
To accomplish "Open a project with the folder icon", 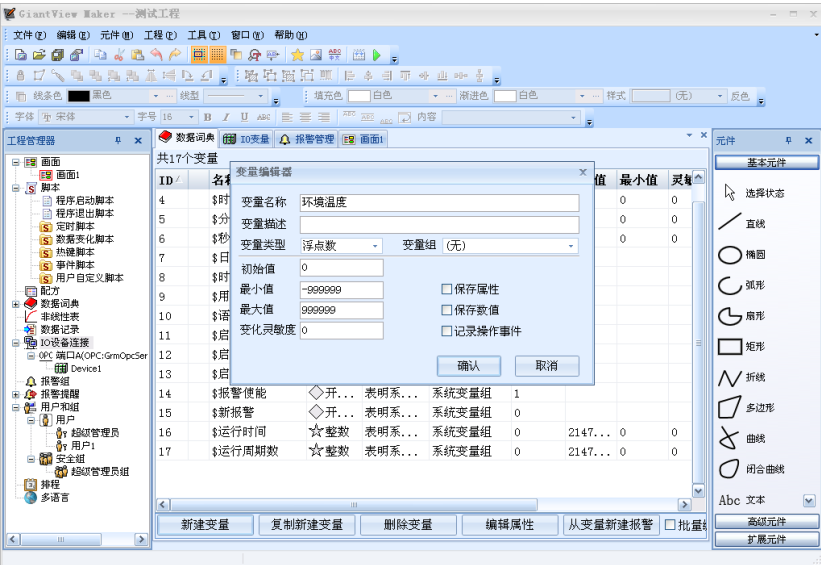I will click(x=39, y=54).
